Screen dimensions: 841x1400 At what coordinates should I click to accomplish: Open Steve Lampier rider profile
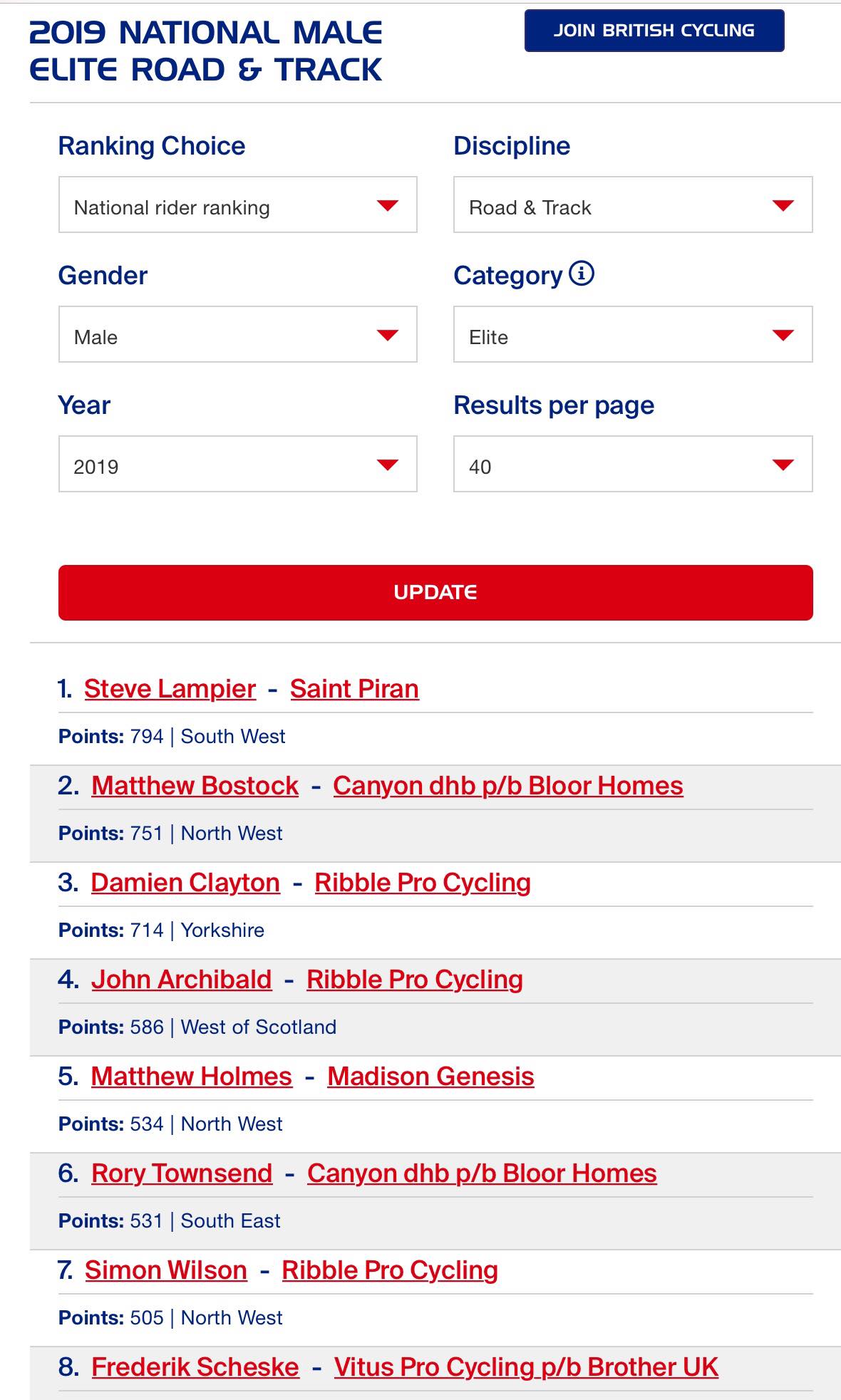coord(170,689)
